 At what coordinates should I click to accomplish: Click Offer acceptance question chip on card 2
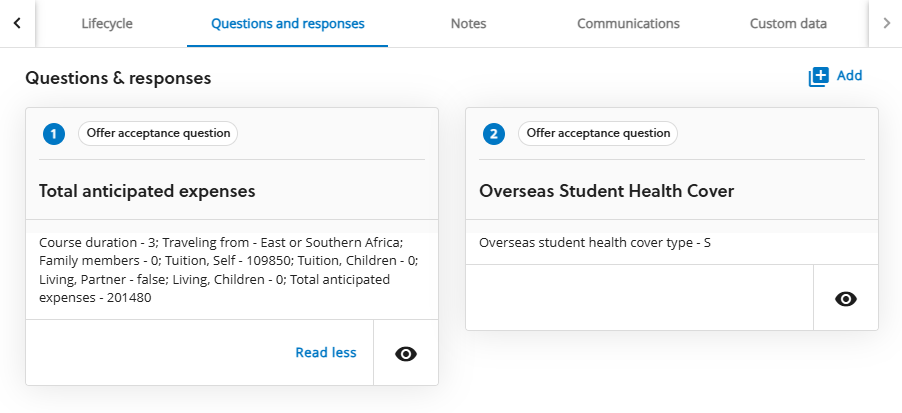[598, 133]
